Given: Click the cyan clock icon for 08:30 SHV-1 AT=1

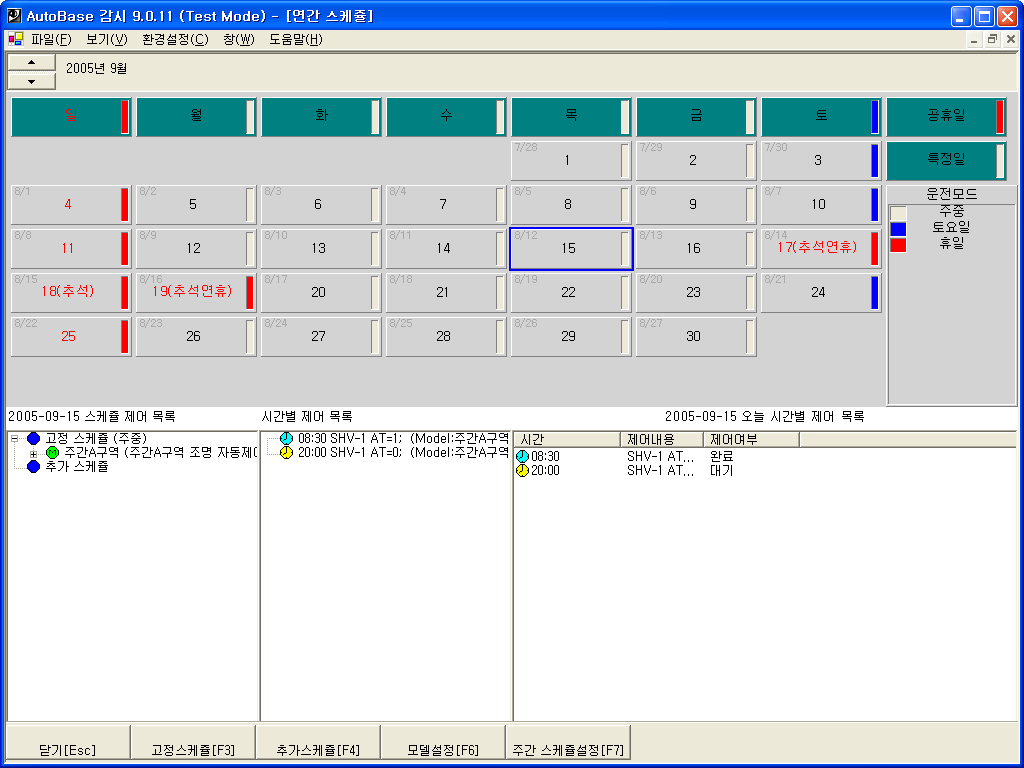Looking at the screenshot, I should 287,439.
